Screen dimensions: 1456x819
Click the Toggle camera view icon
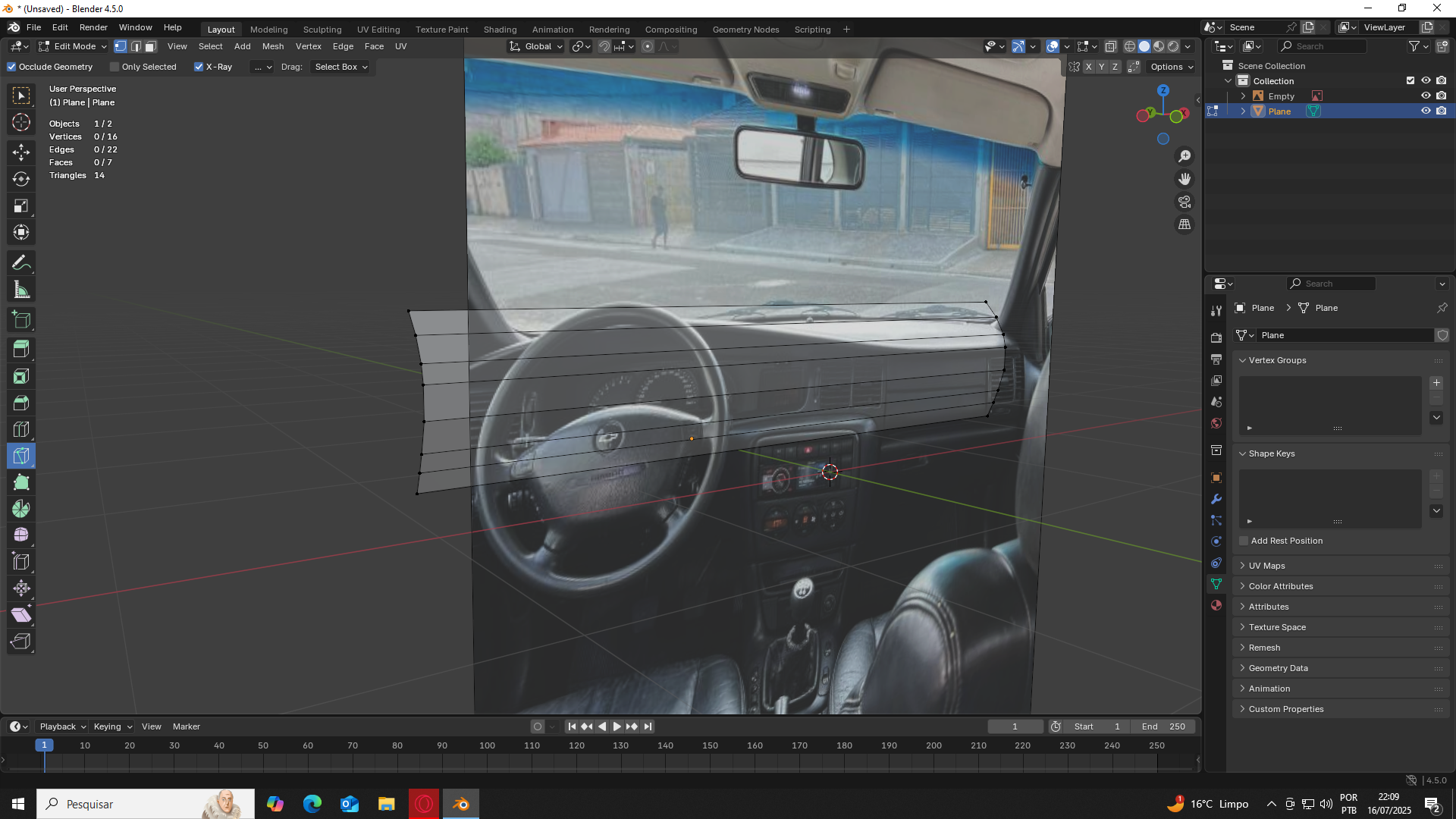[1185, 202]
